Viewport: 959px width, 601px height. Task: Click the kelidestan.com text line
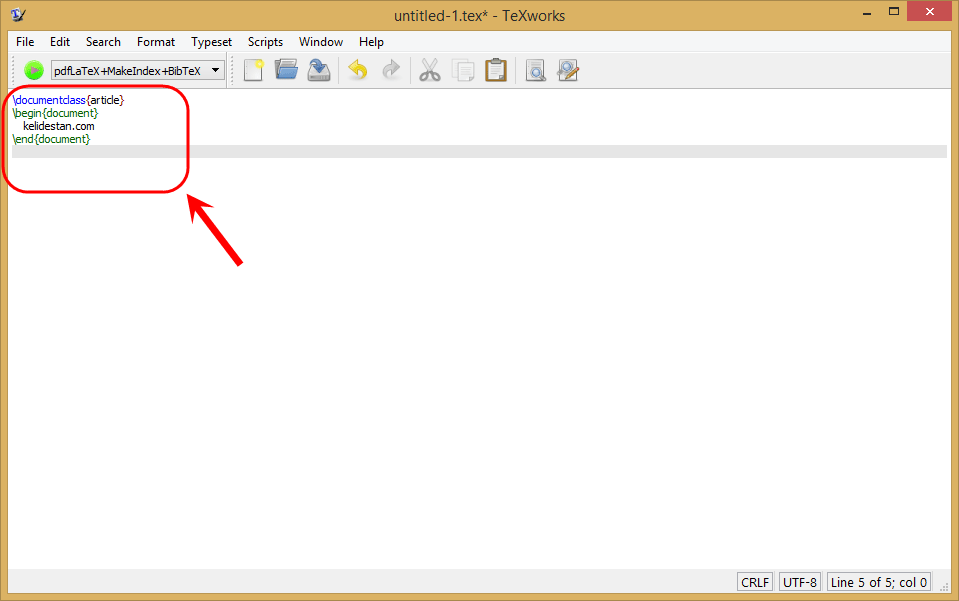[59, 126]
